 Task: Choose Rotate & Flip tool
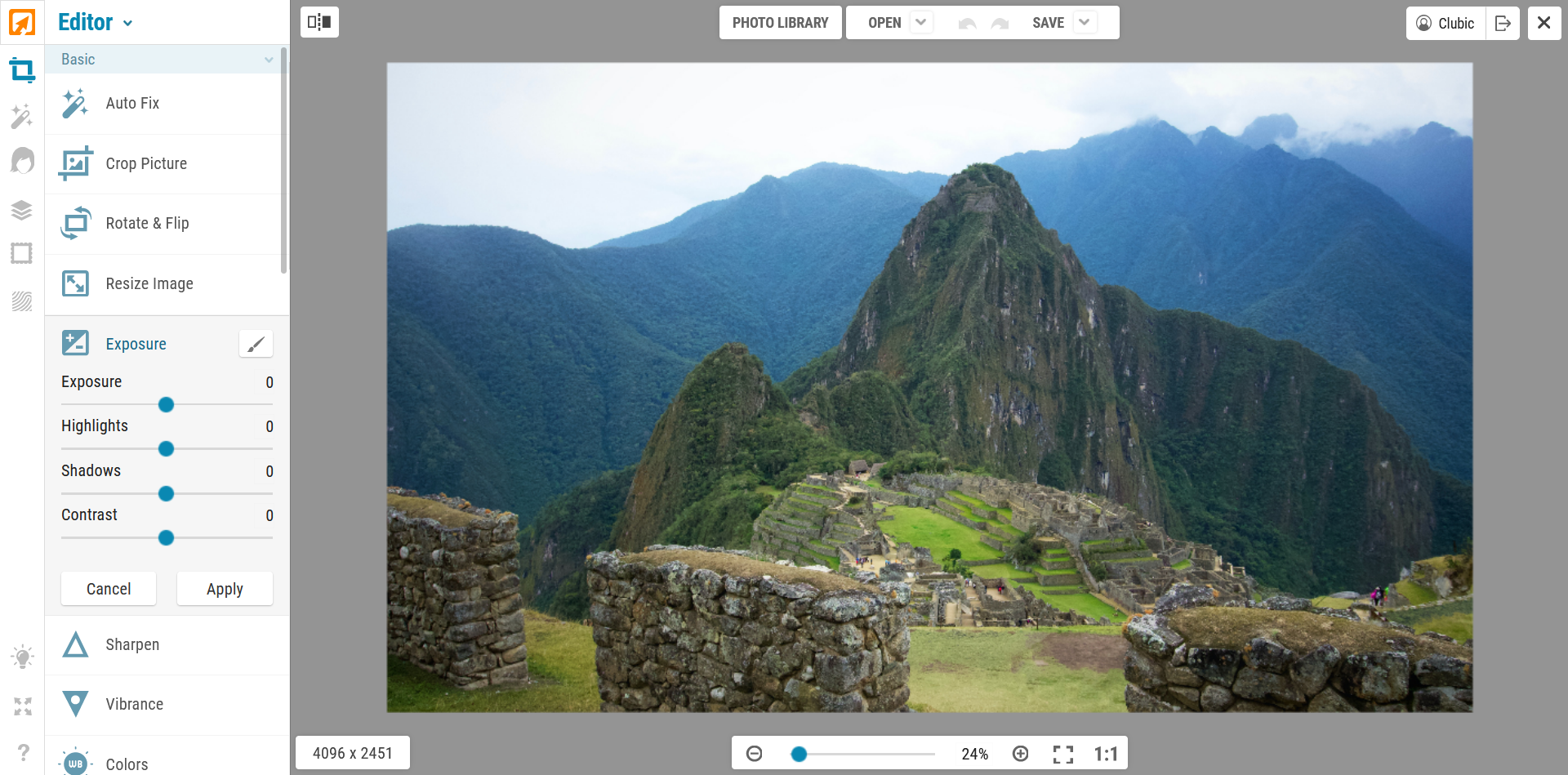tap(147, 223)
